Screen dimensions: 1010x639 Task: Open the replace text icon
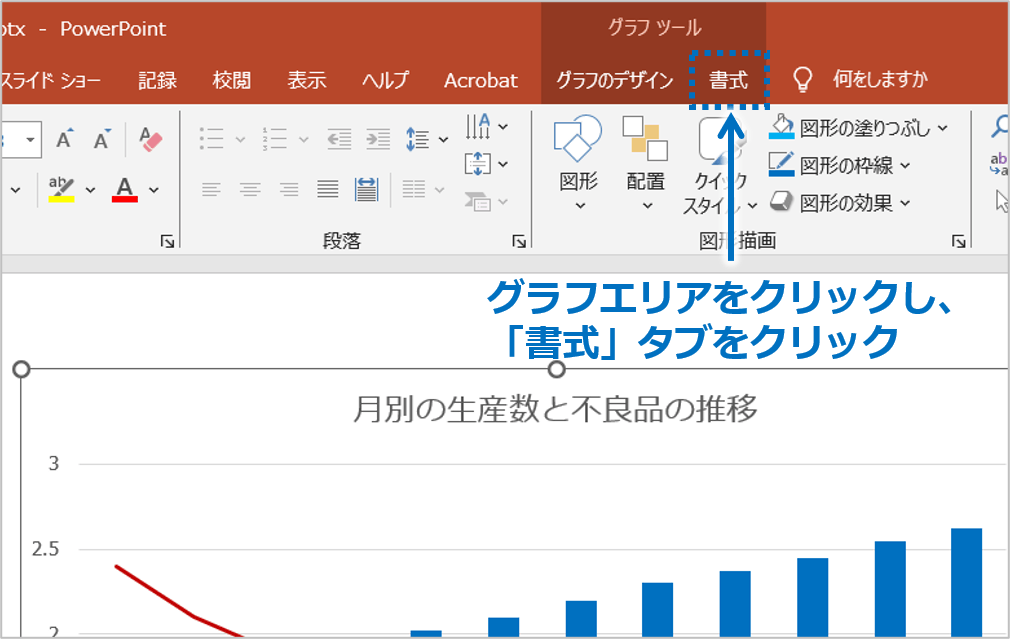pos(1000,164)
